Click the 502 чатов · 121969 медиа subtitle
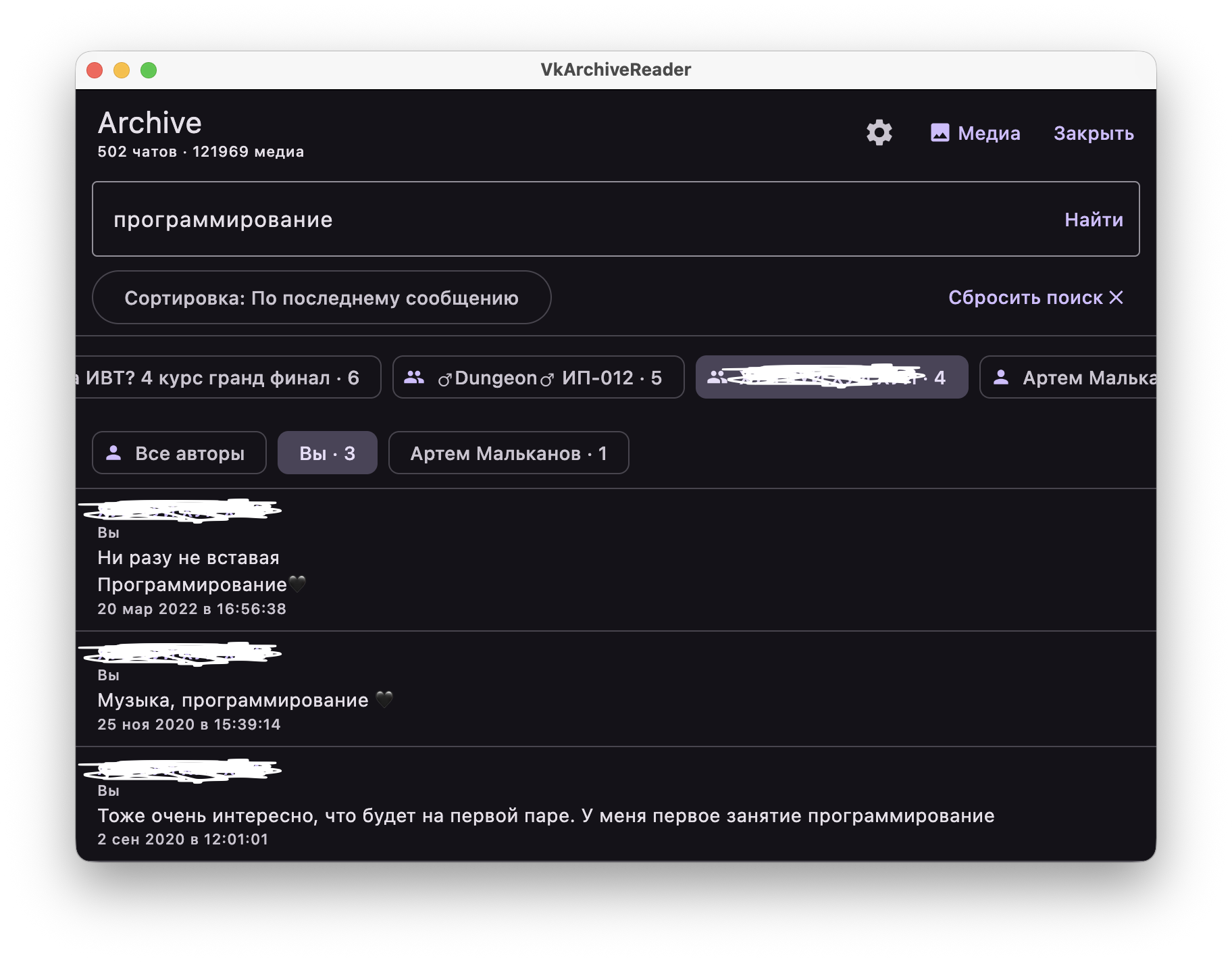 [x=201, y=151]
